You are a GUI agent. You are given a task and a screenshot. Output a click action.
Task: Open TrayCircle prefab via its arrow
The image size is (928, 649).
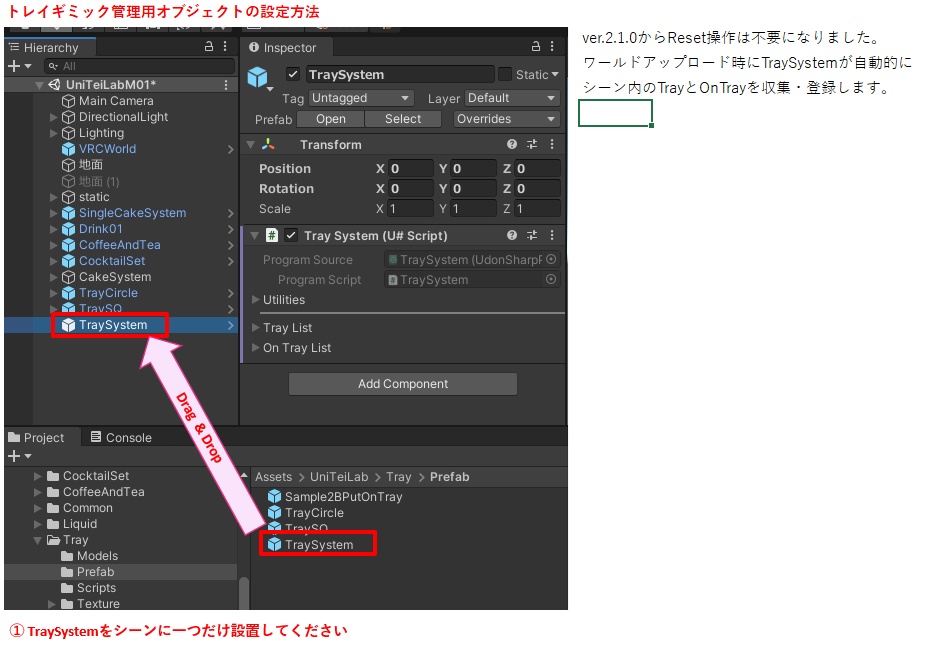231,293
